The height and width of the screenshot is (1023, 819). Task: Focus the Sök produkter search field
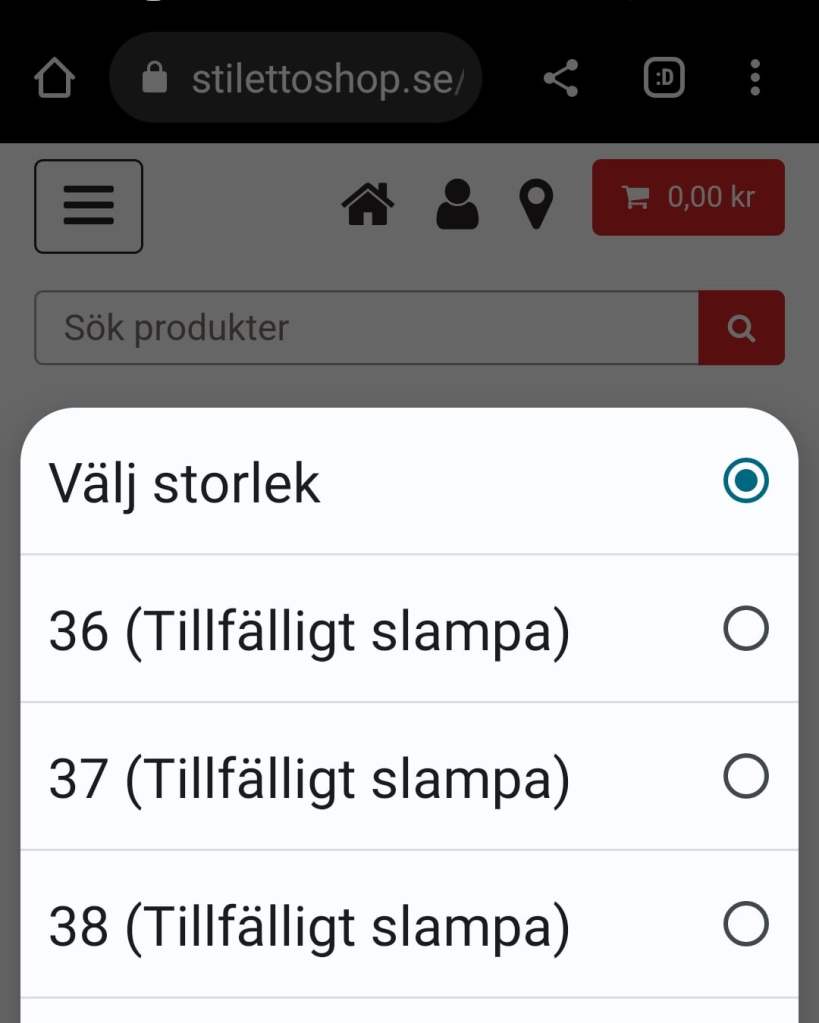coord(366,328)
